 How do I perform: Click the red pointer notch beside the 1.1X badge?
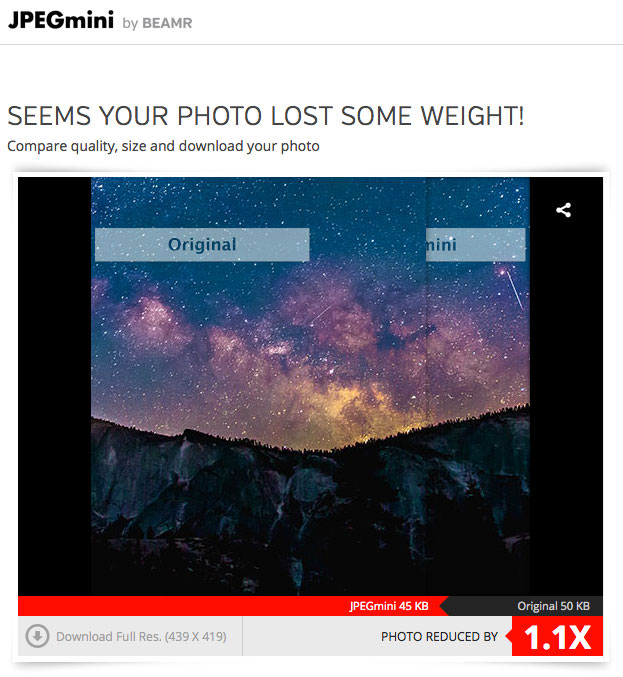click(509, 636)
